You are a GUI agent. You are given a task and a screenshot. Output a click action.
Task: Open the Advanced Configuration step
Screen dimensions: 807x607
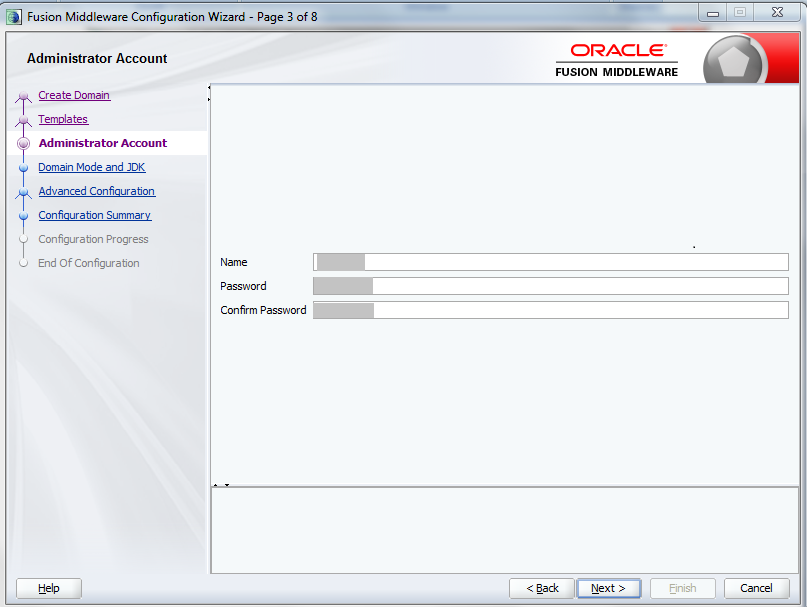pyautogui.click(x=96, y=191)
